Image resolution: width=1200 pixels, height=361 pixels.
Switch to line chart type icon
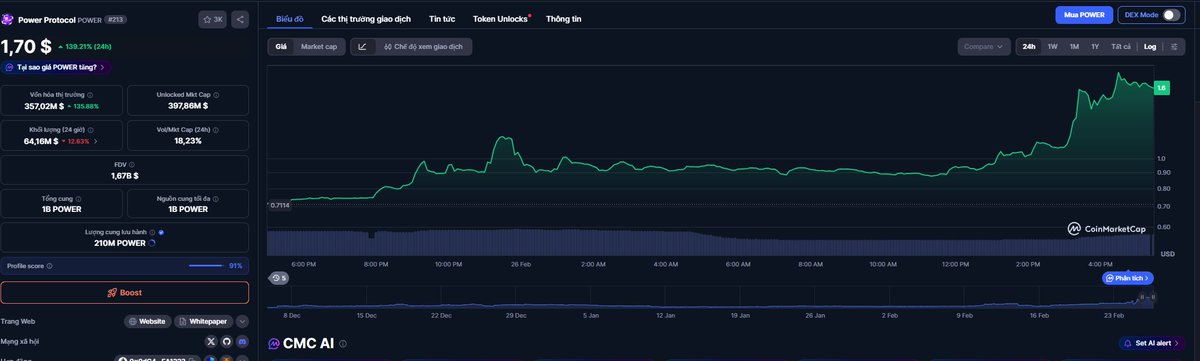[362, 47]
